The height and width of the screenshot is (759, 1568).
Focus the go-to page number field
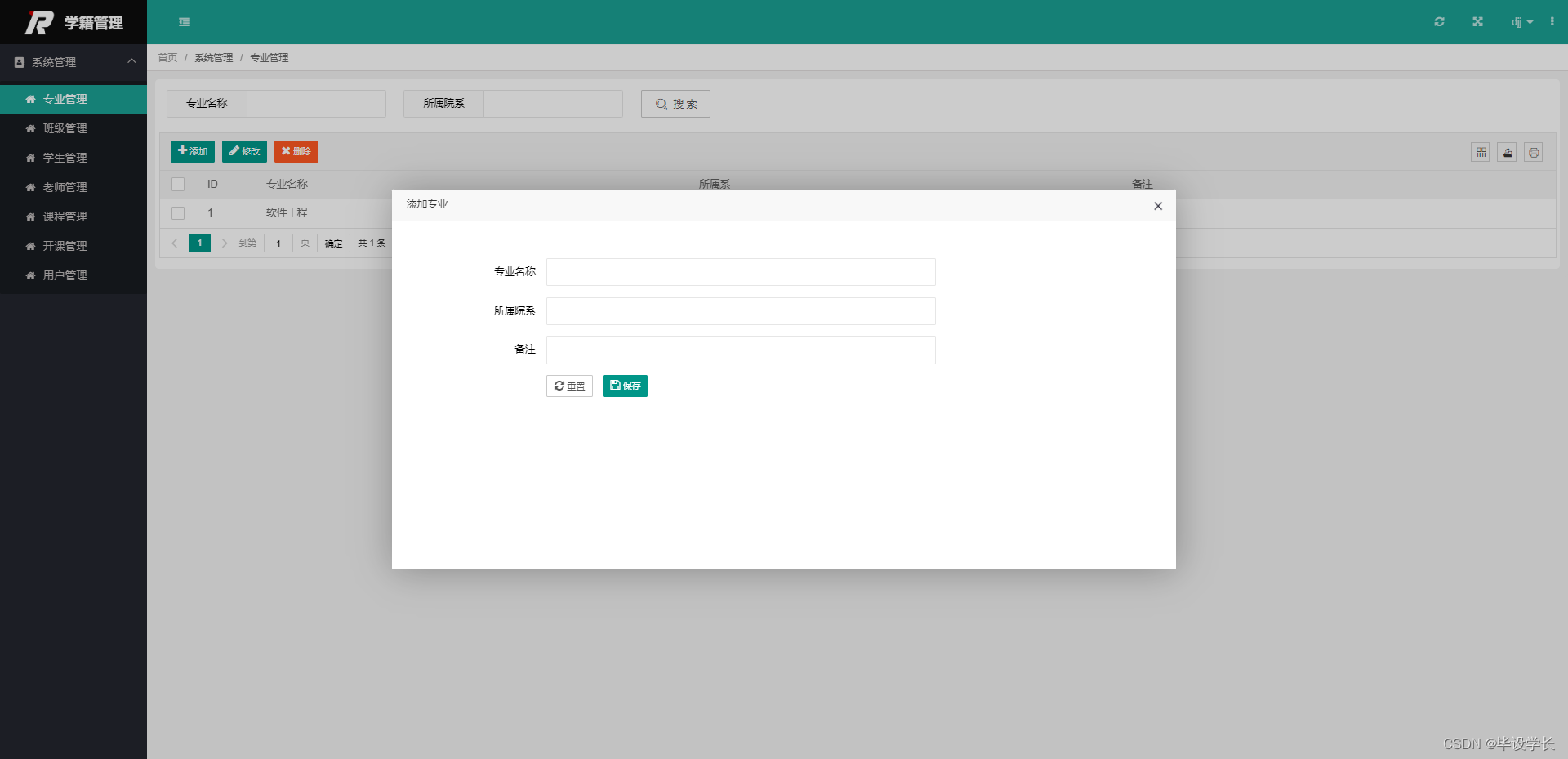point(278,243)
